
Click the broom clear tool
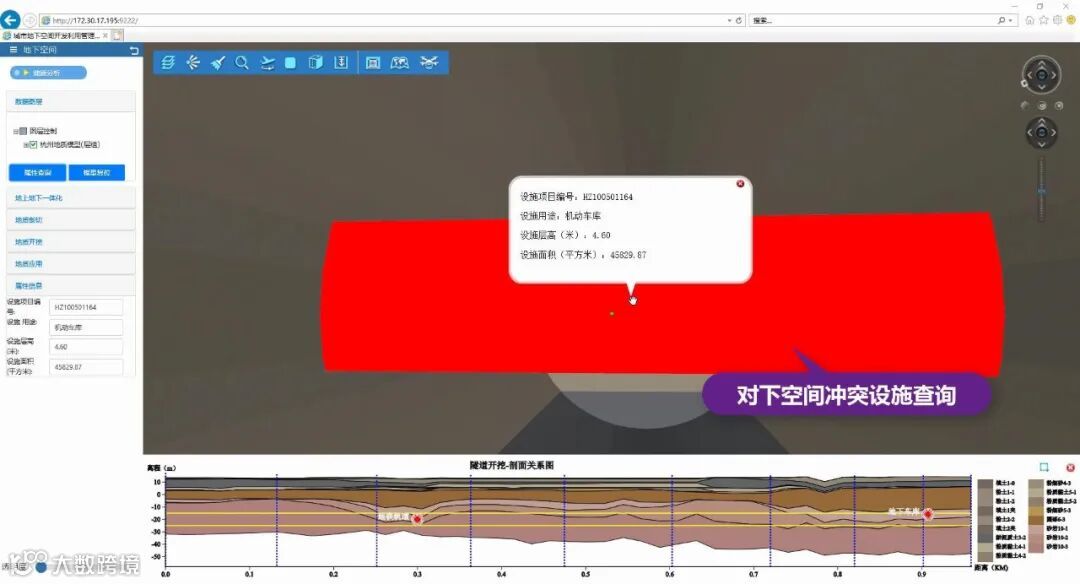(x=218, y=63)
